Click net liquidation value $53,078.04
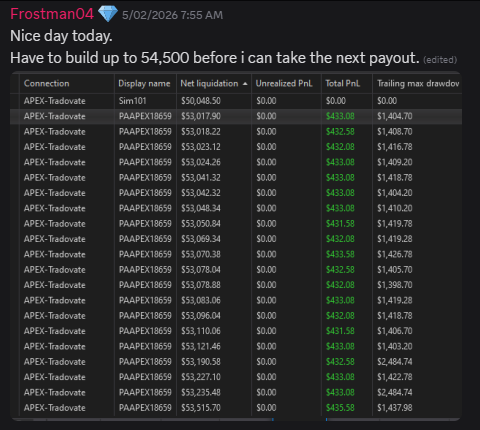480x430 pixels. click(201, 269)
